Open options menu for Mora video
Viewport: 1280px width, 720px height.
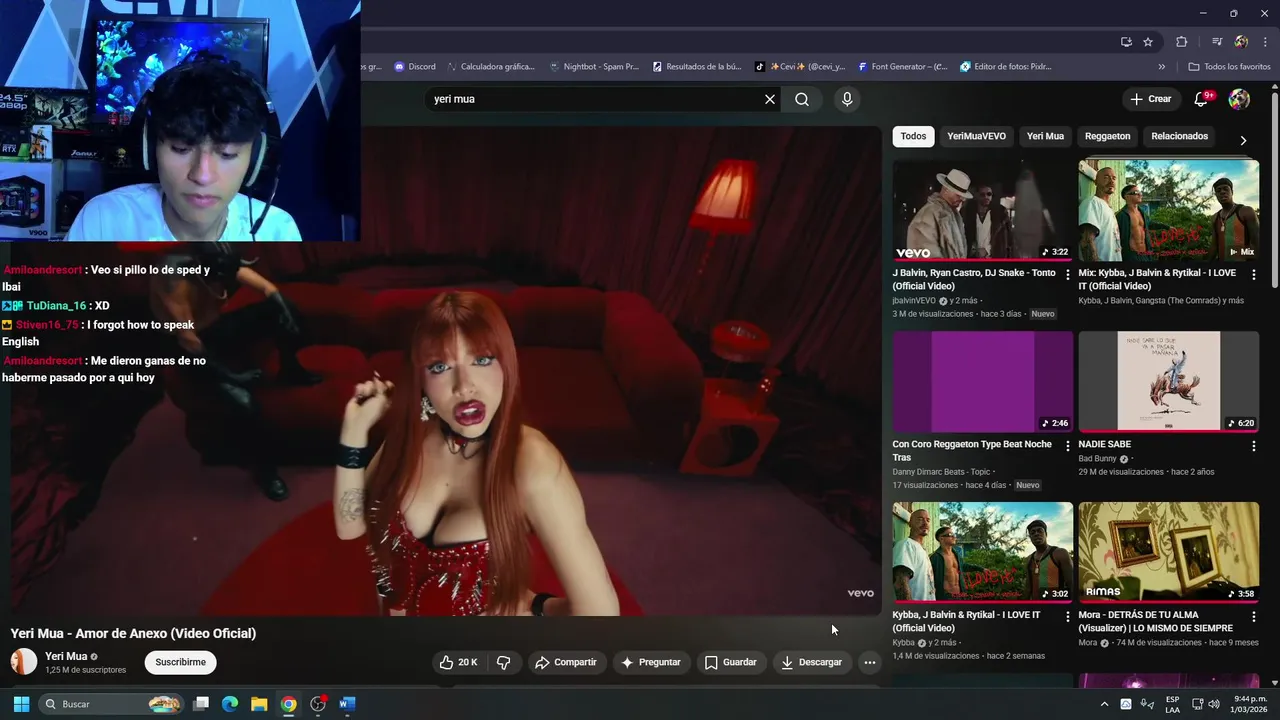pyautogui.click(x=1253, y=617)
